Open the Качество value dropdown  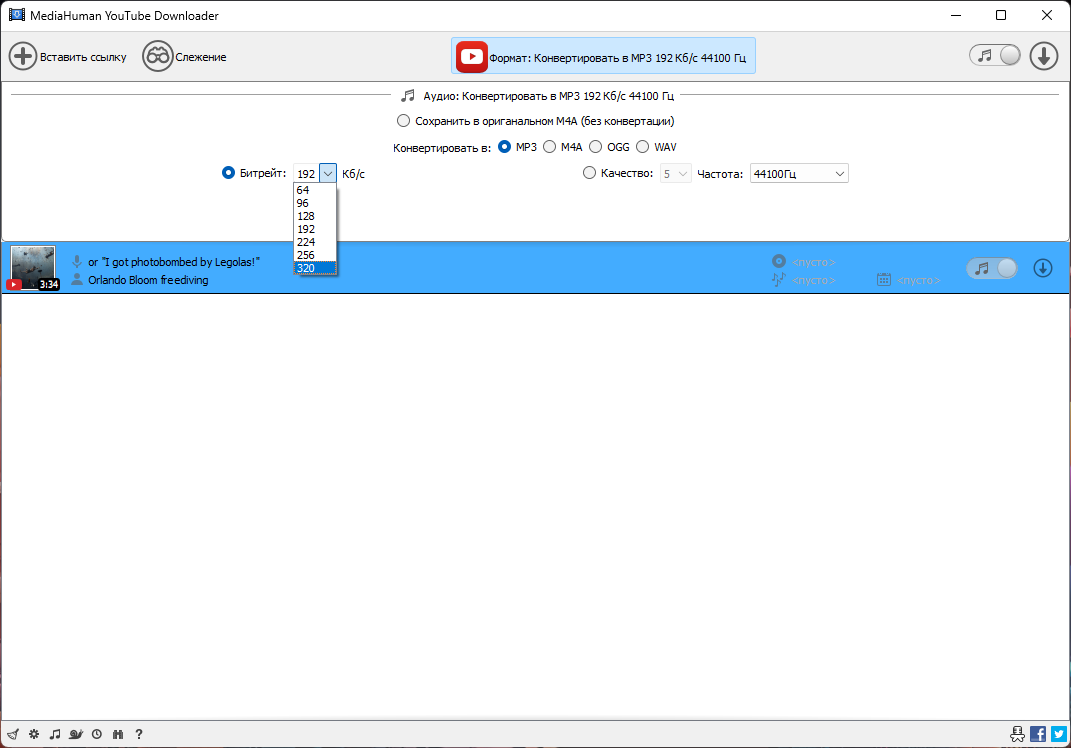[x=676, y=174]
